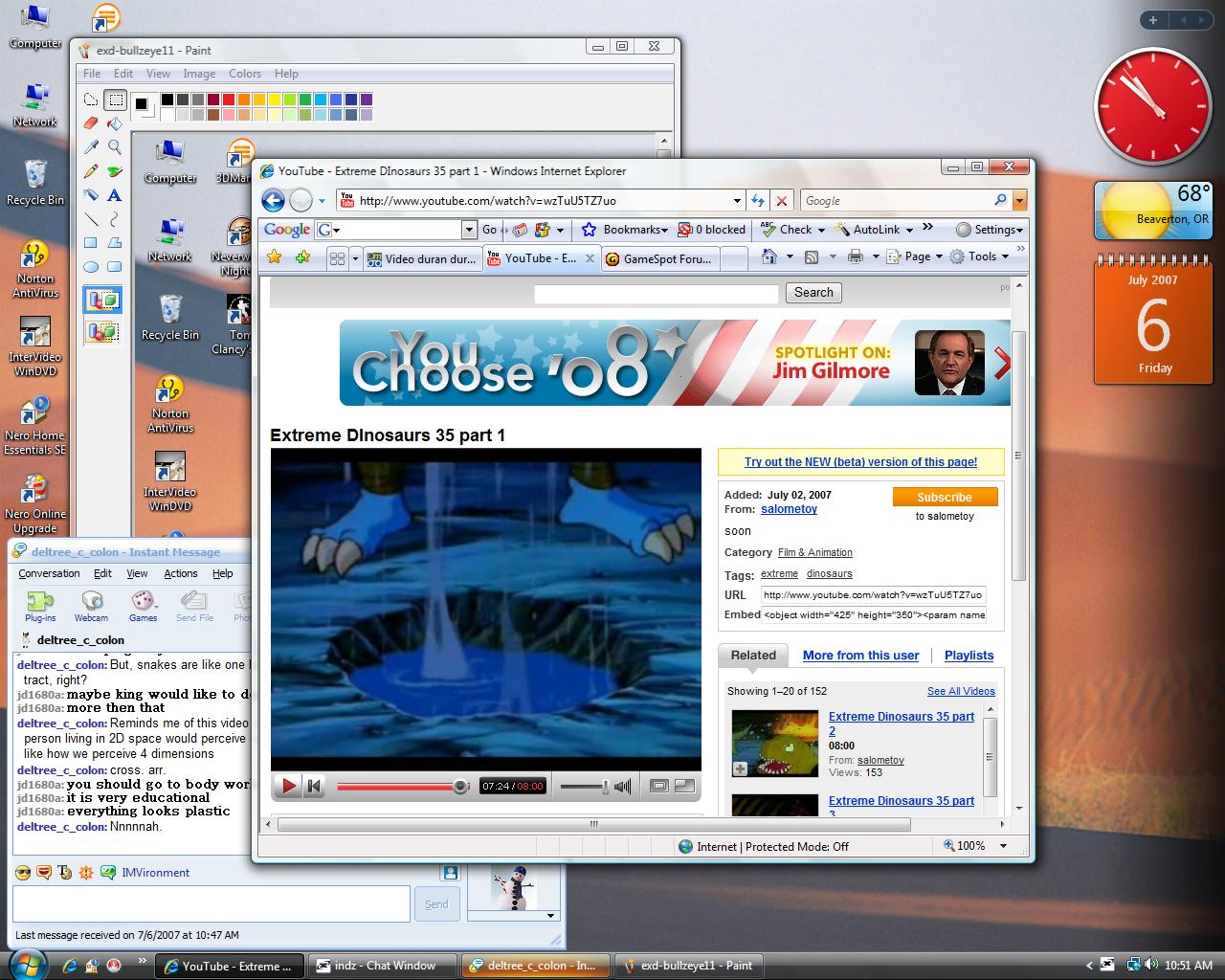Select opaque selection option in Paint
Viewport: 1225px width, 980px height.
pyautogui.click(x=103, y=300)
